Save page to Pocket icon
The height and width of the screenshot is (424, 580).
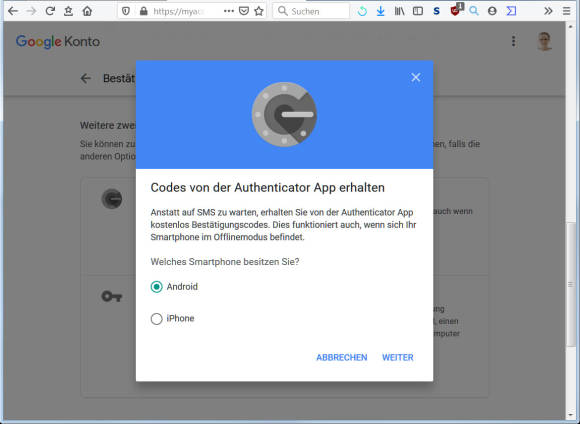[244, 11]
